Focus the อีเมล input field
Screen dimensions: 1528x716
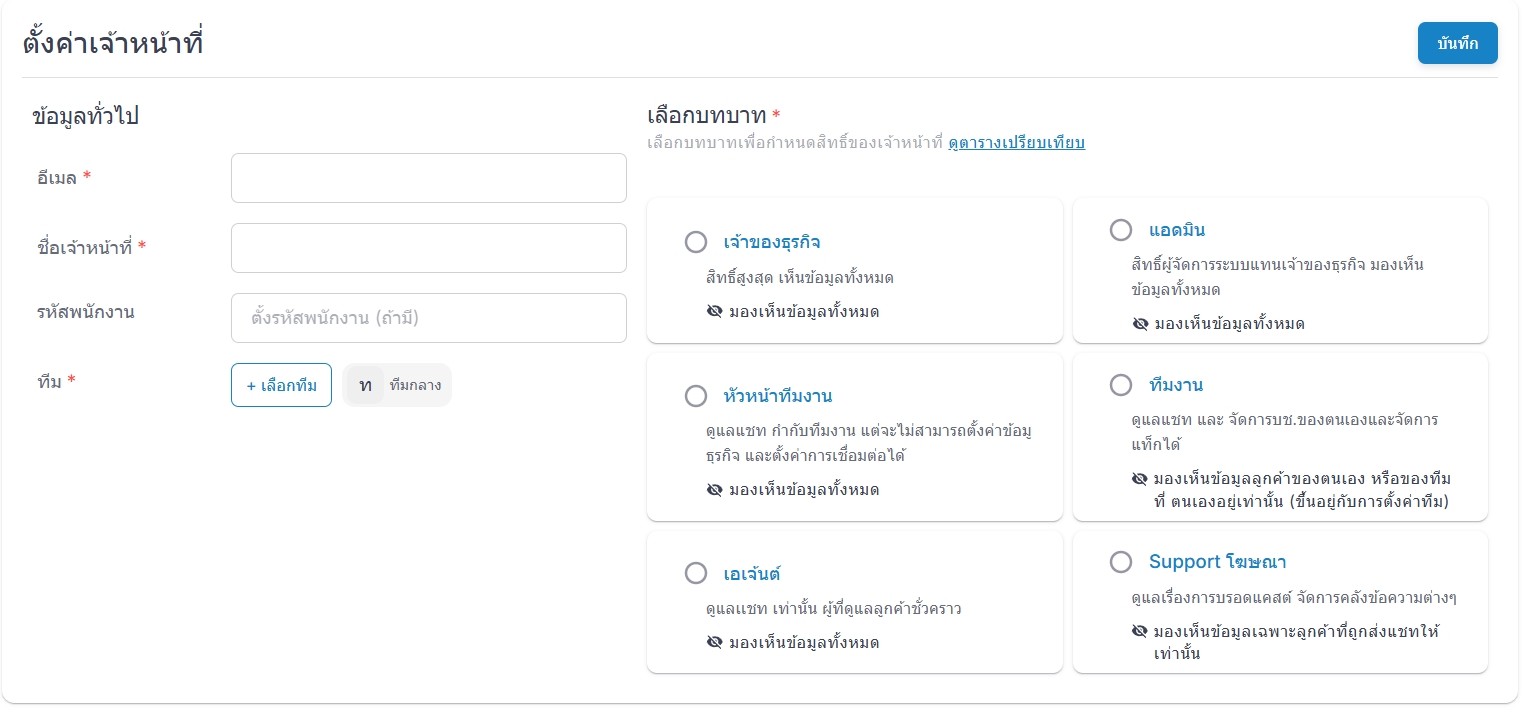coord(429,178)
